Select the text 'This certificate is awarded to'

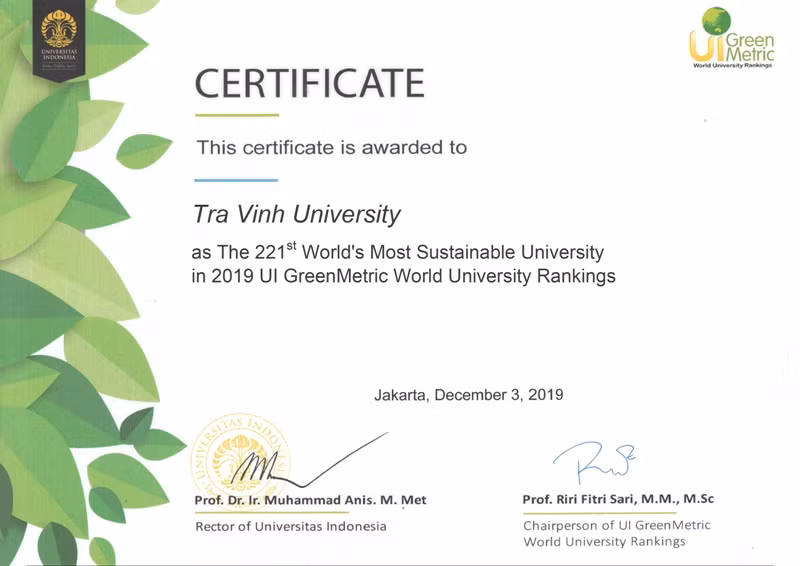click(x=331, y=148)
